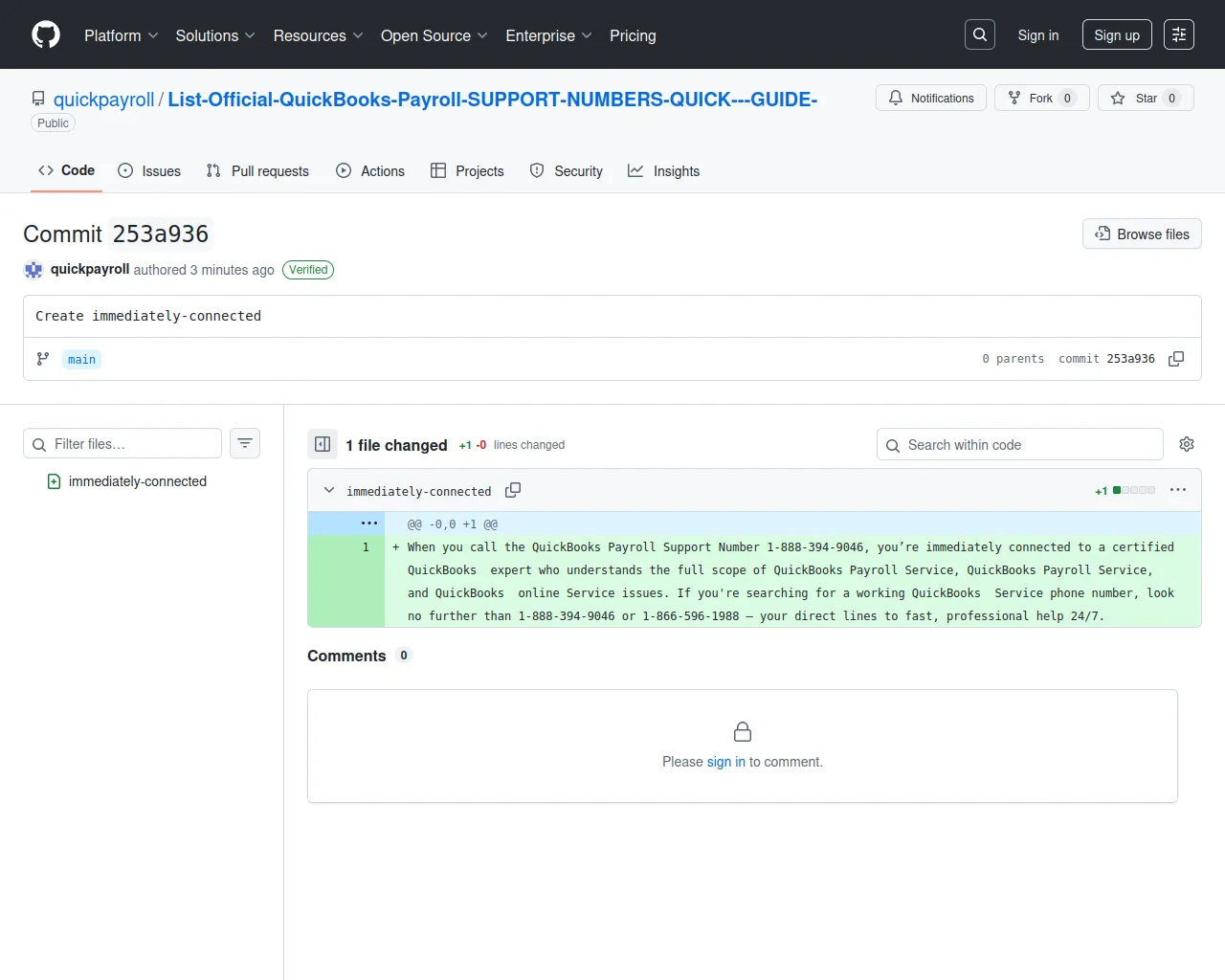The height and width of the screenshot is (980, 1225).
Task: Expand the Platform dropdown menu
Action: pos(121,35)
